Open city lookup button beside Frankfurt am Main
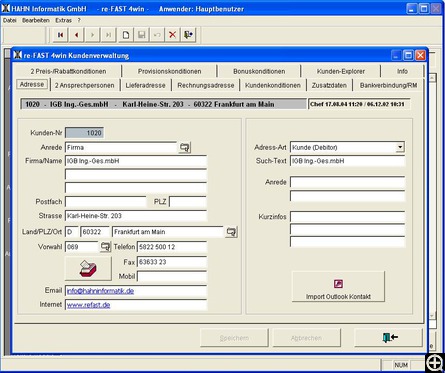The height and width of the screenshot is (373, 445). 231,232
